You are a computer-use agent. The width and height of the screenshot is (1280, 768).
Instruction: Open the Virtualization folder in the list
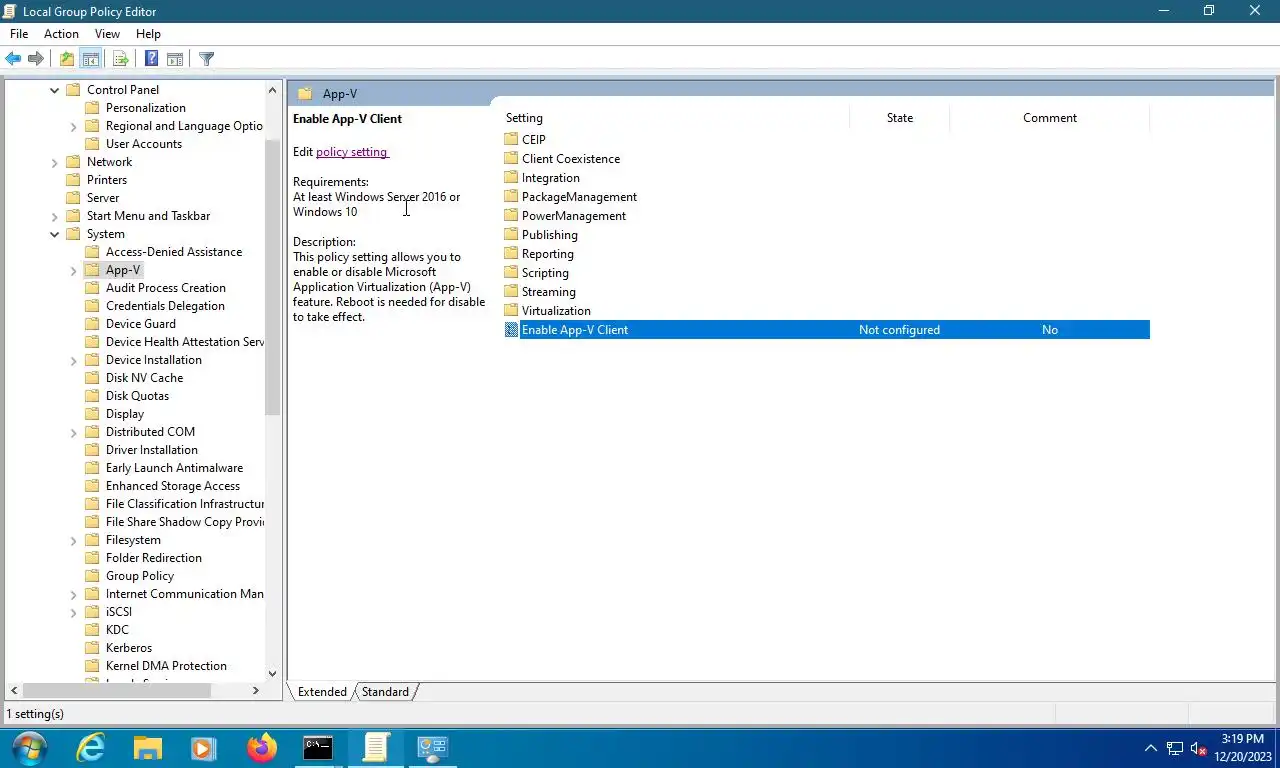click(x=547, y=311)
